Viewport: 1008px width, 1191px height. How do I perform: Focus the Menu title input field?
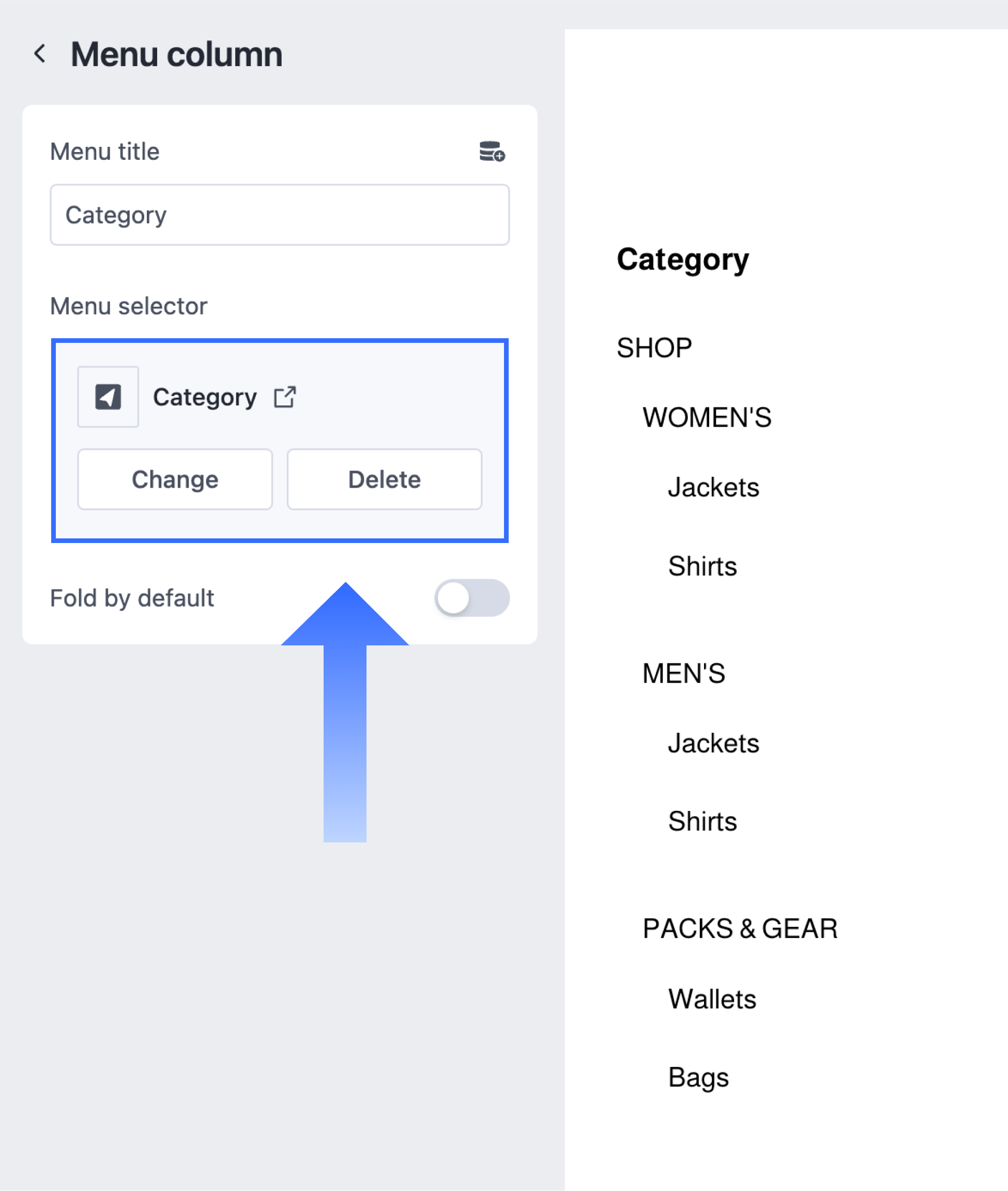[280, 215]
